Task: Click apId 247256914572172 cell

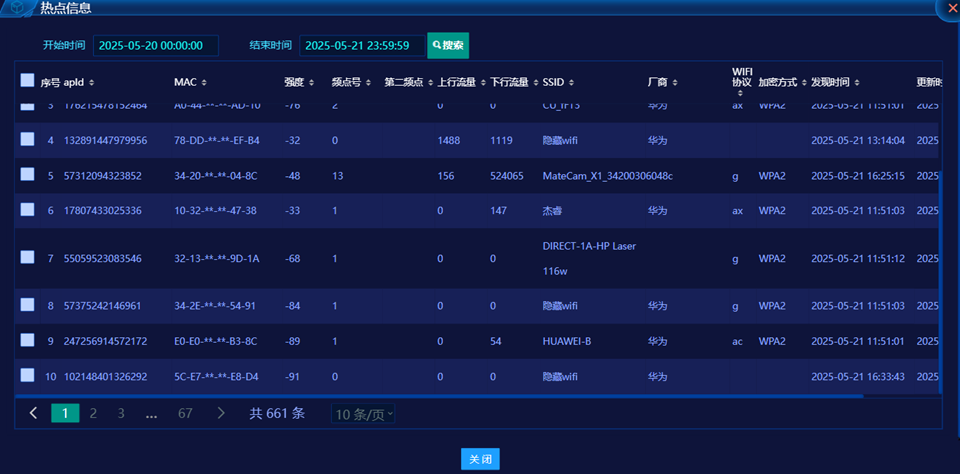Action: 105,341
